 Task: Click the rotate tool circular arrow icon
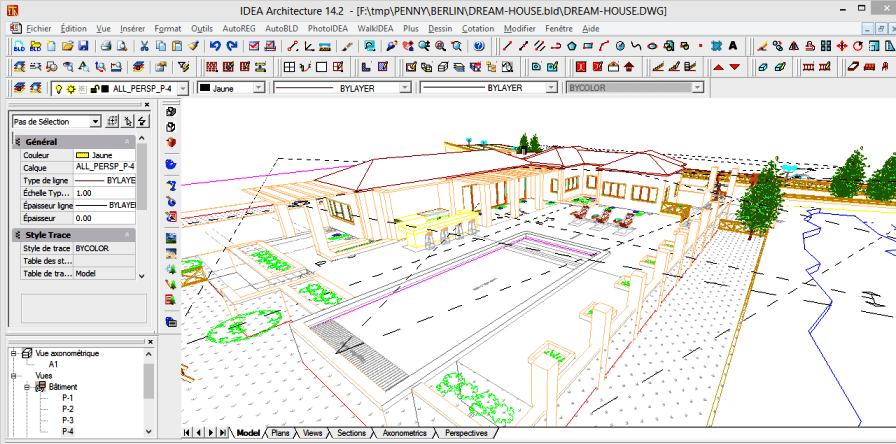[858, 46]
